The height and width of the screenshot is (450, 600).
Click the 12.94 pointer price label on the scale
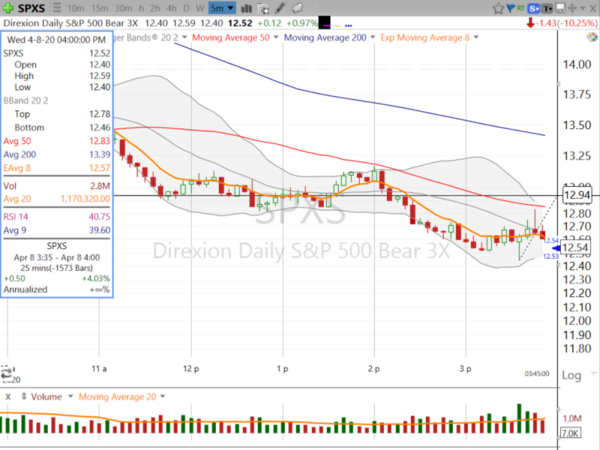click(x=577, y=195)
